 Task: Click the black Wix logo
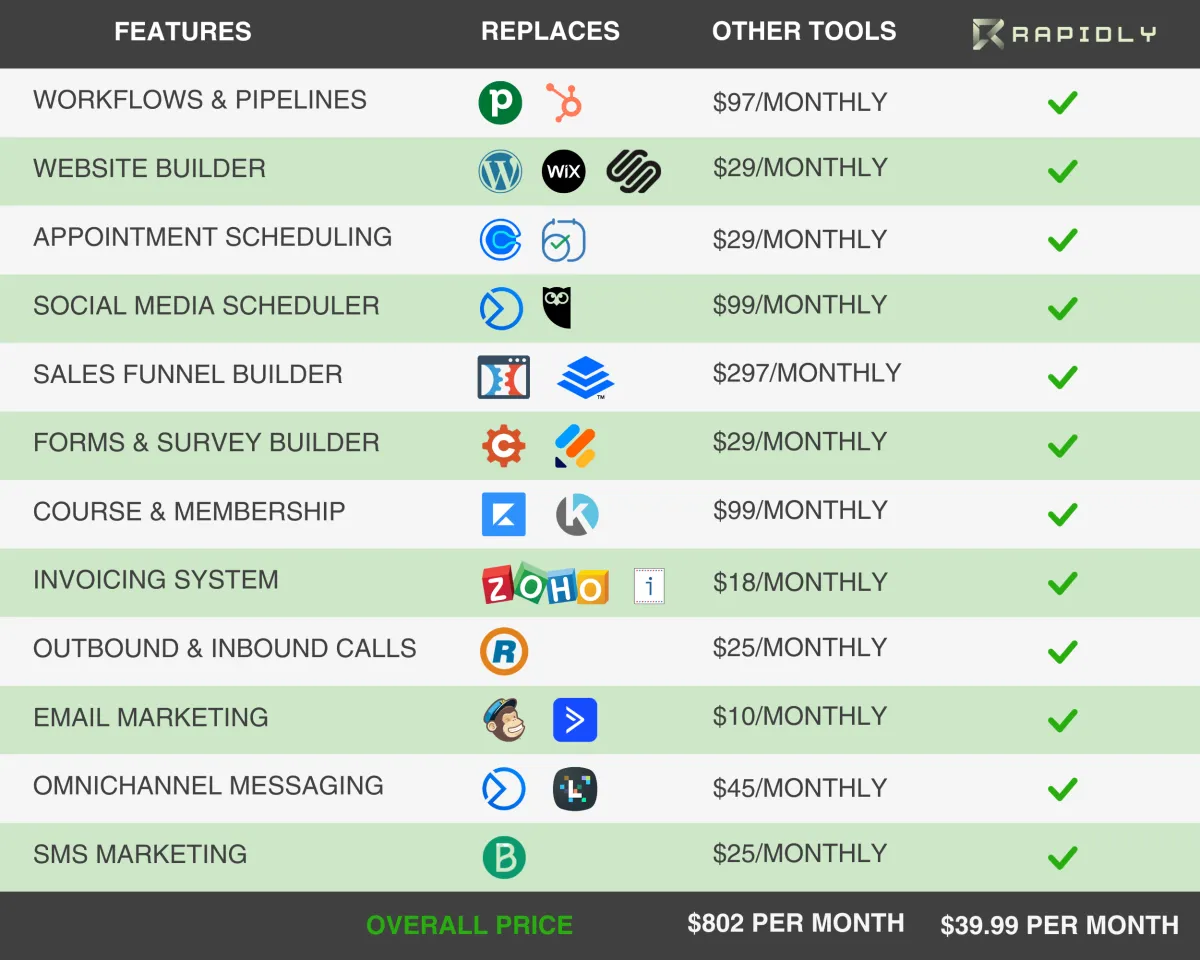tap(563, 171)
